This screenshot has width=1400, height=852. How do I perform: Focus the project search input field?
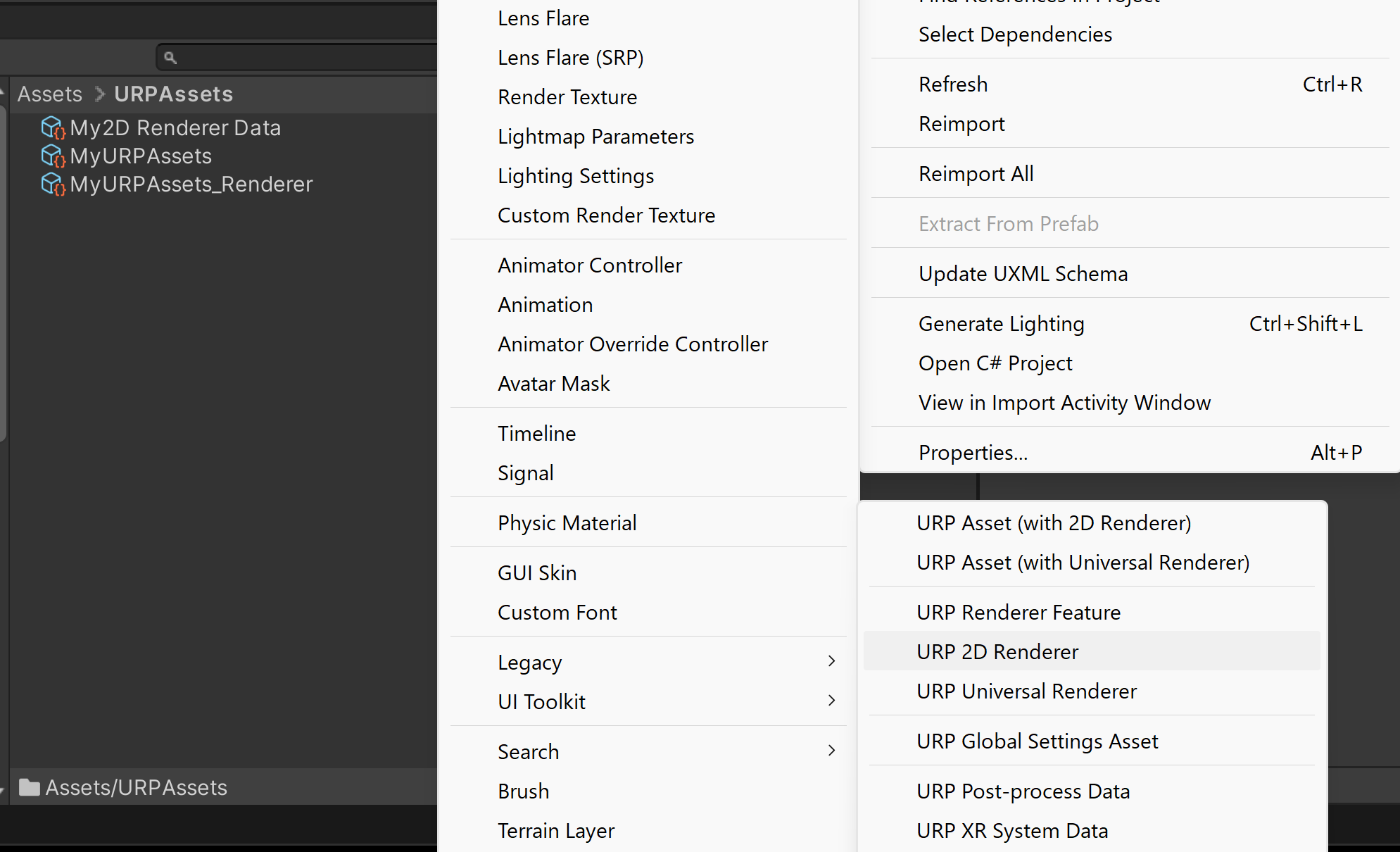pos(303,58)
